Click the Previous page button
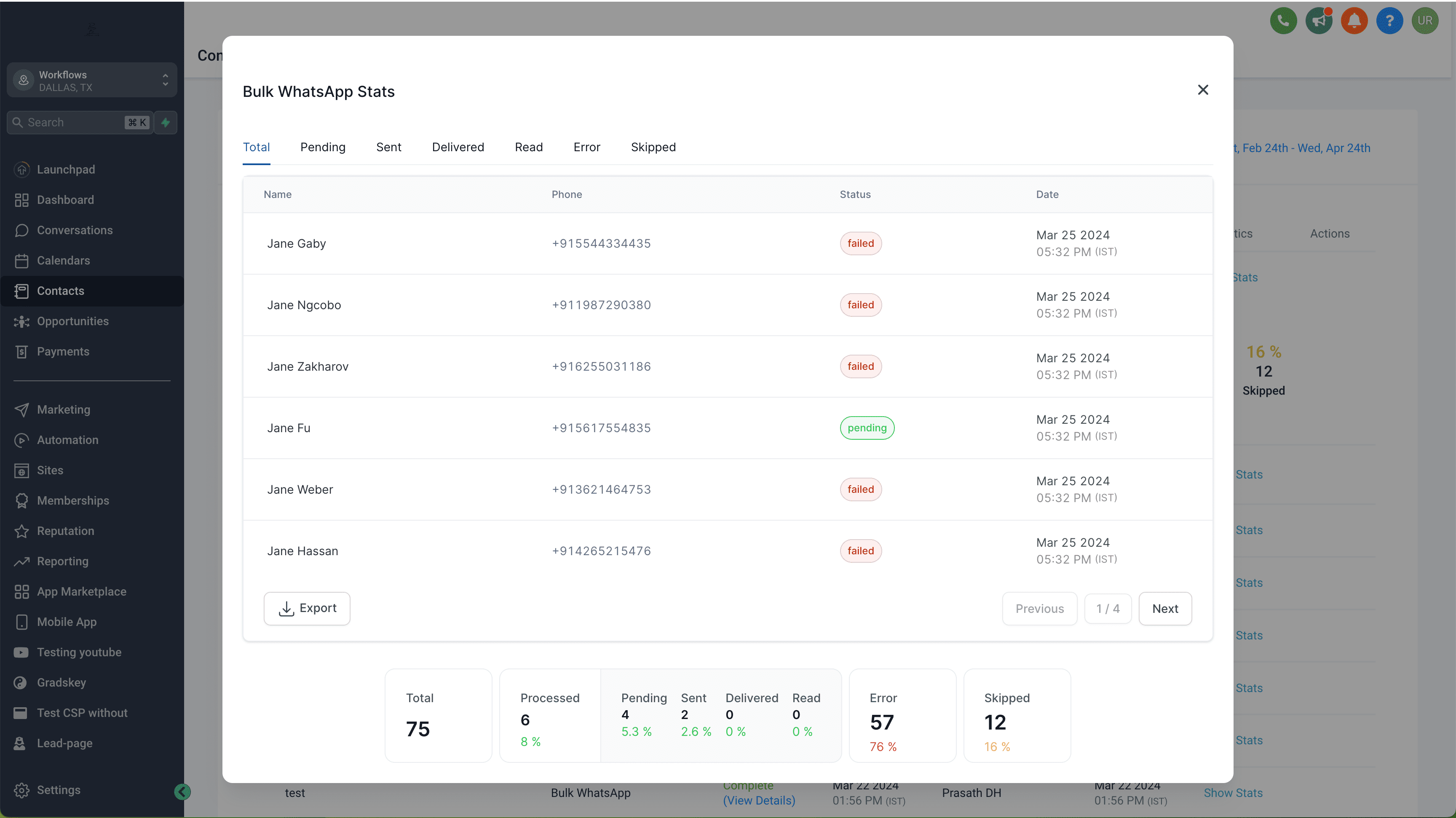 (1039, 608)
